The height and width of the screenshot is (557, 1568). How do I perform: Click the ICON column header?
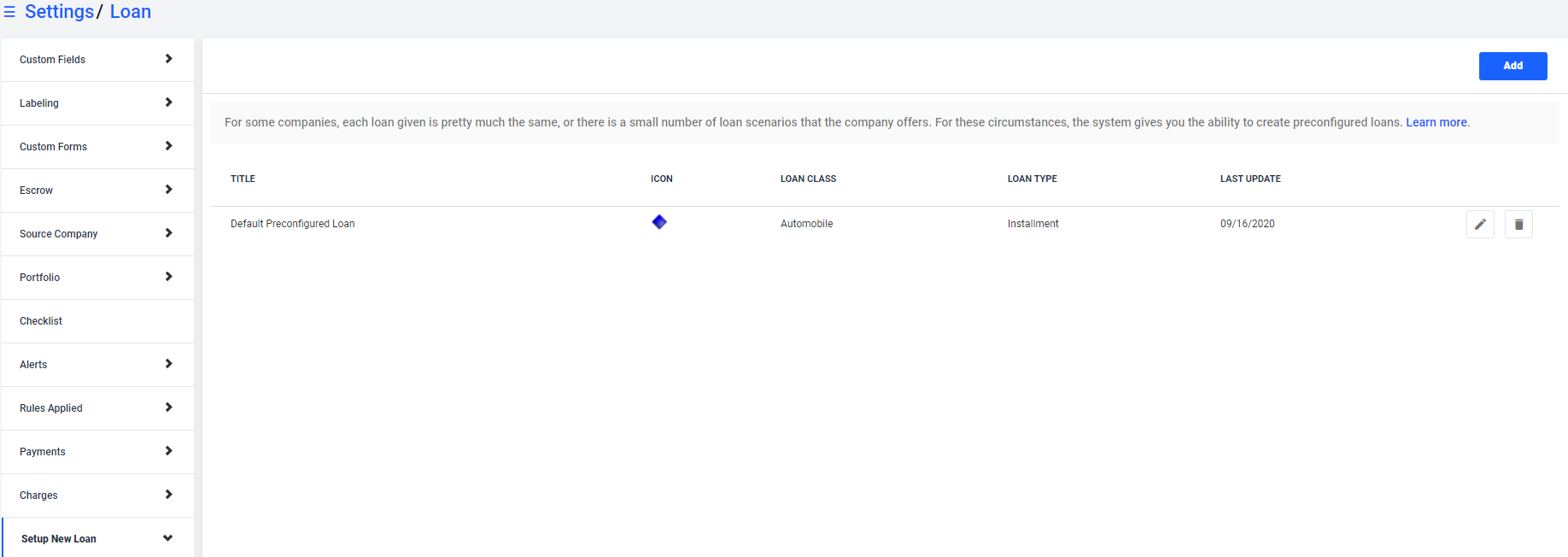662,179
